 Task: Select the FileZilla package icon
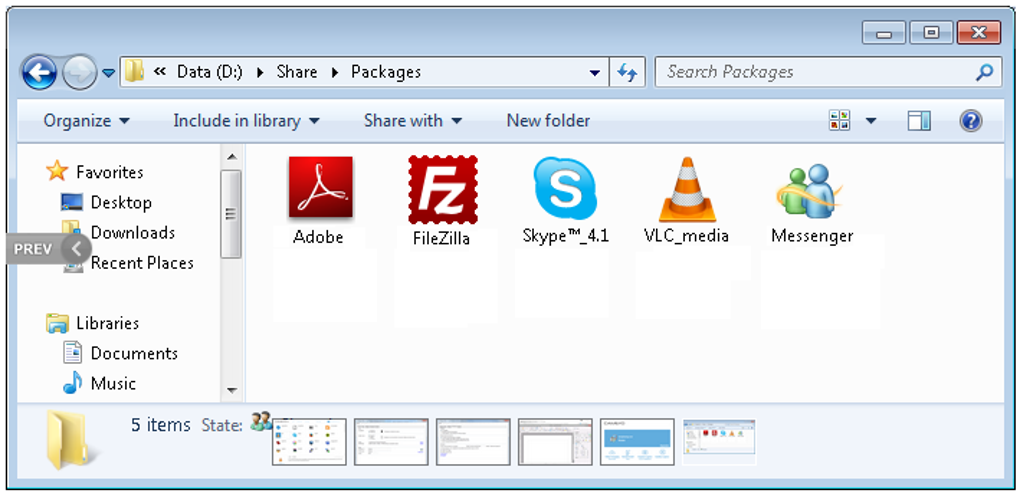pos(442,189)
